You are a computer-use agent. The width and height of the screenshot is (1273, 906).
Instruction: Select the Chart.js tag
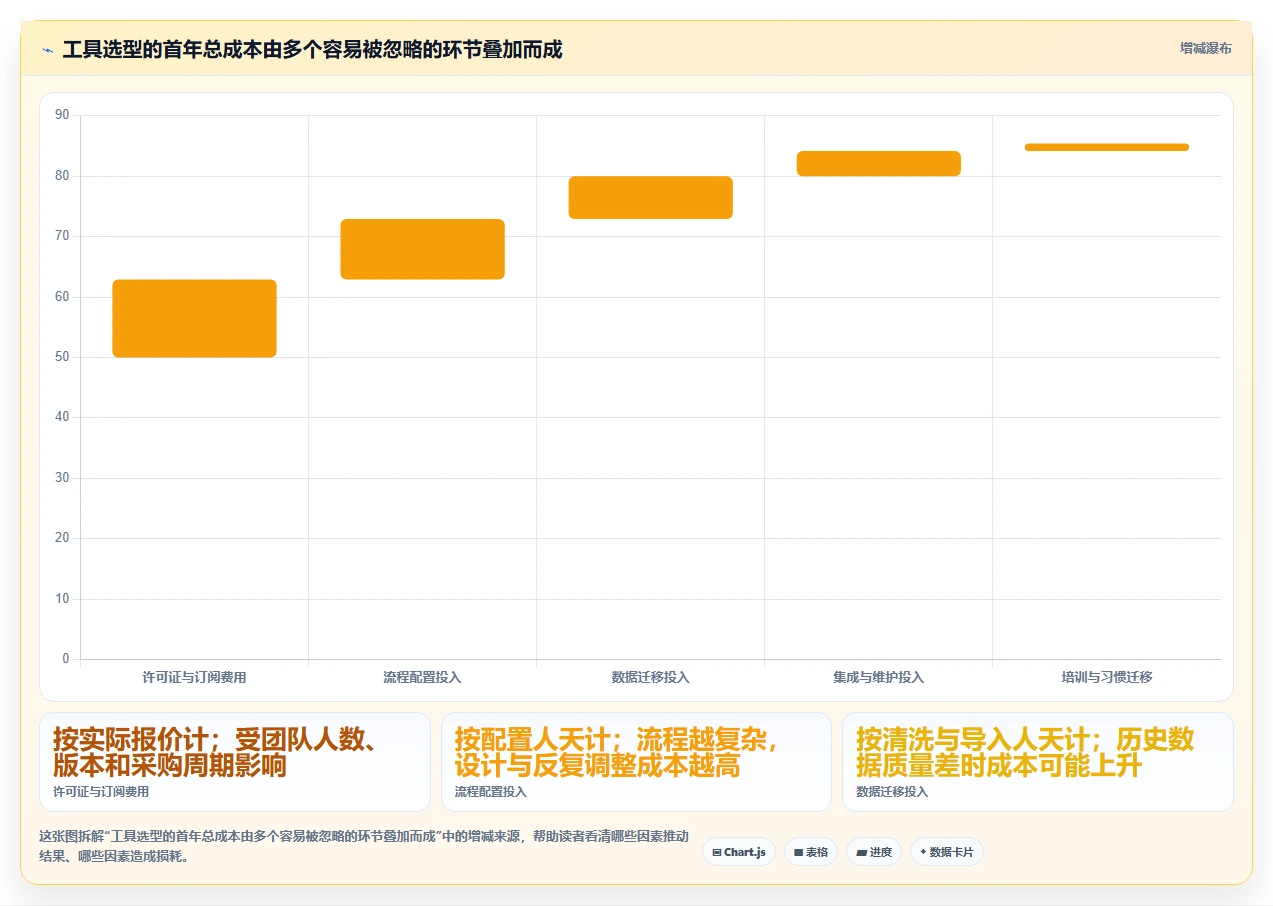(739, 852)
